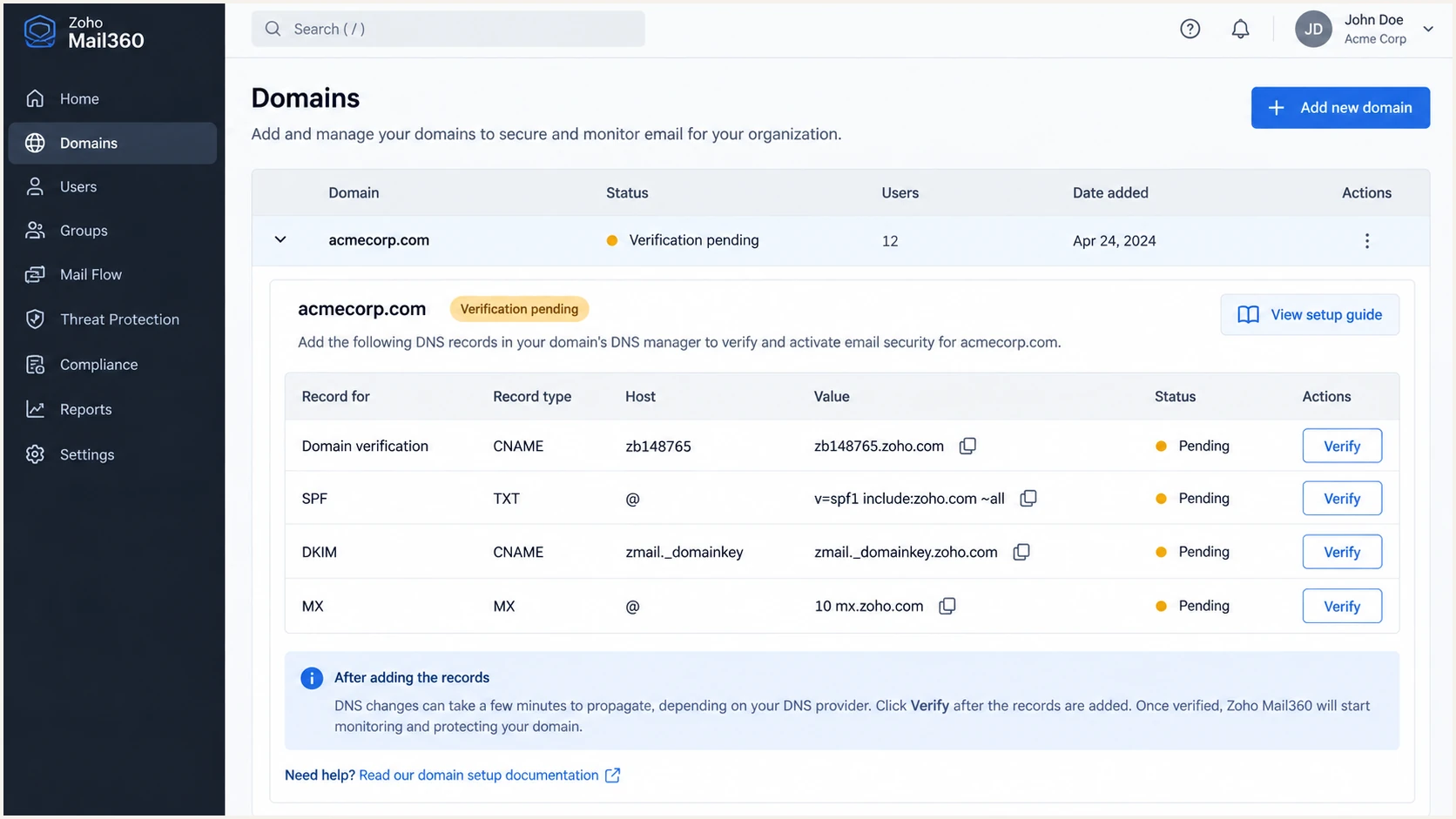Screen dimensions: 1456x819
Task: Copy the SPF record value
Action: [1028, 498]
